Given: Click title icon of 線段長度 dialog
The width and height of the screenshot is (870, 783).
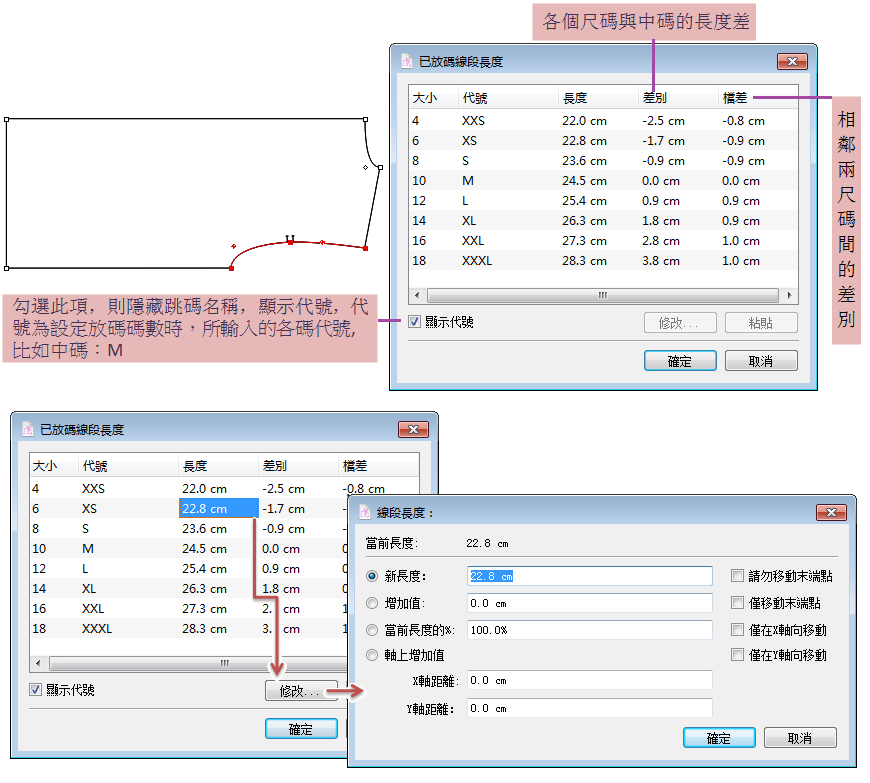Looking at the screenshot, I should click(364, 512).
